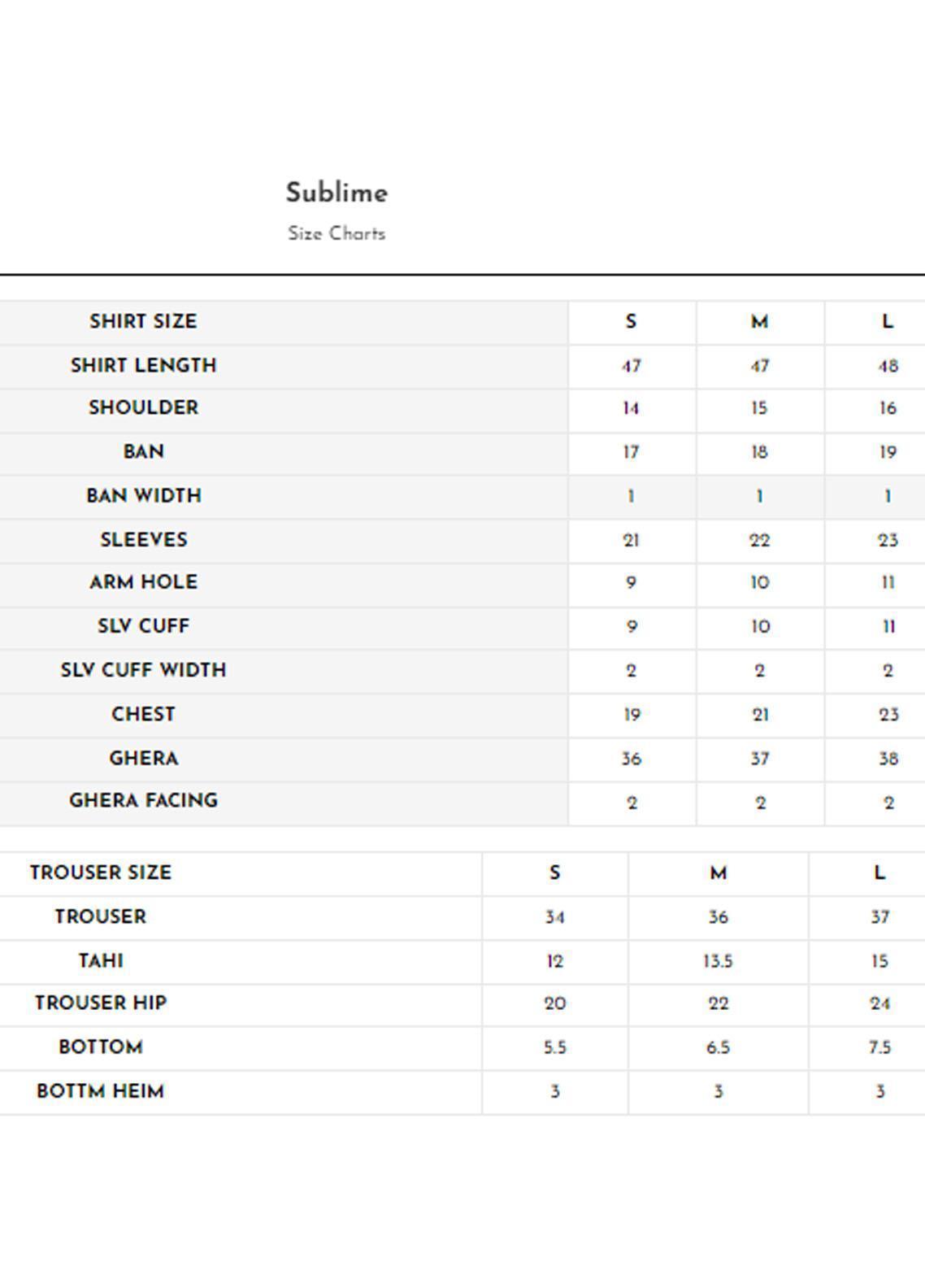Click the CHEST row label
The height and width of the screenshot is (1288, 925).
[143, 714]
